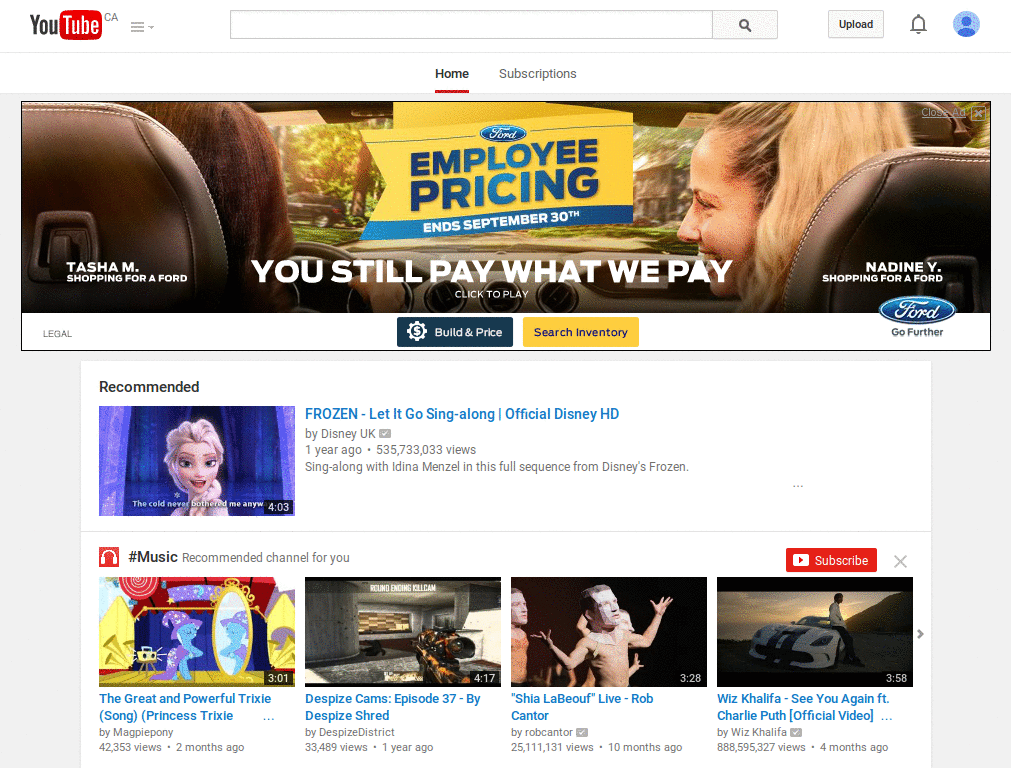Show next videos with right chevron
This screenshot has height=768, width=1024.
[x=920, y=634]
